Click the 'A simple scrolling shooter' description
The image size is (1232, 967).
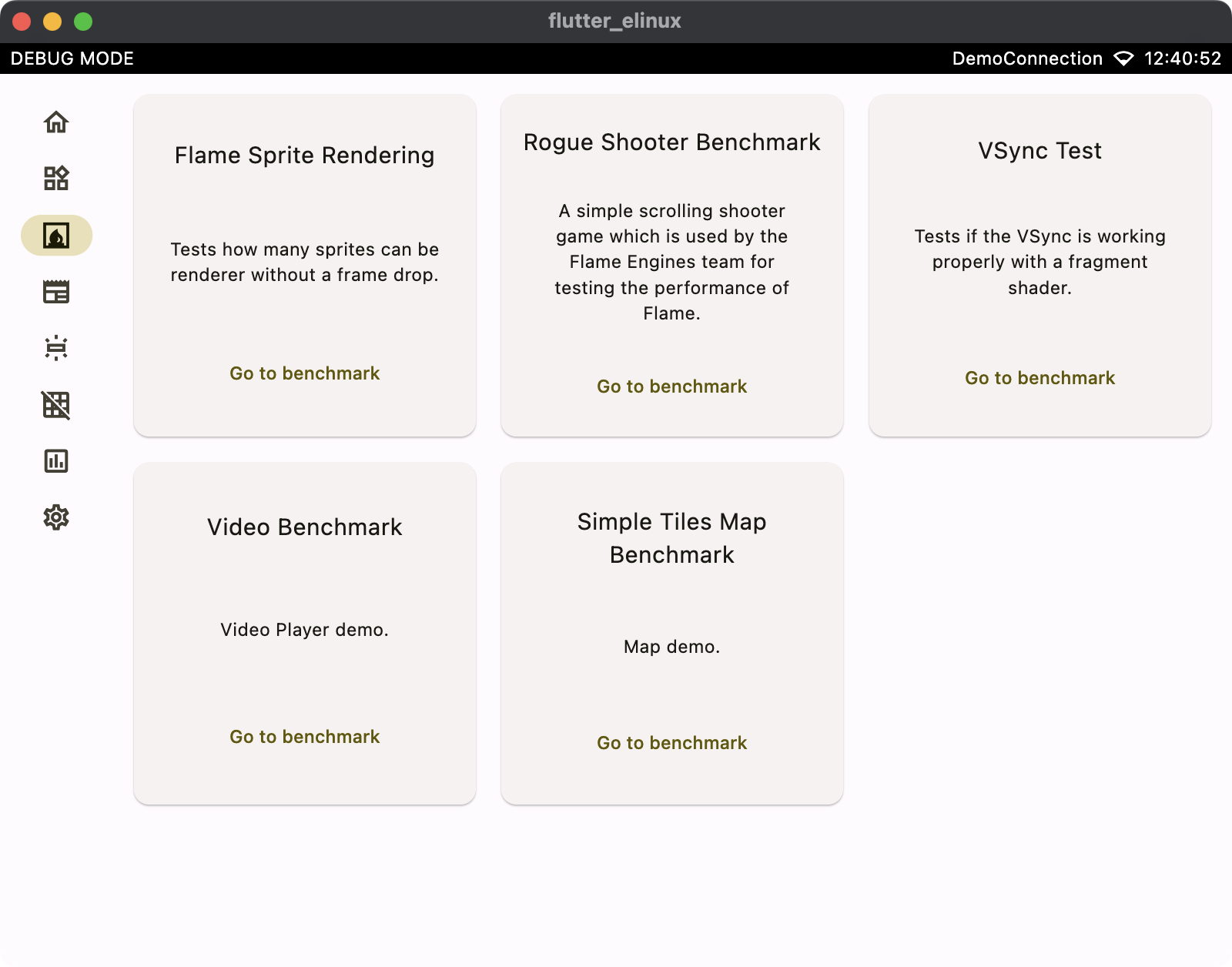[672, 263]
